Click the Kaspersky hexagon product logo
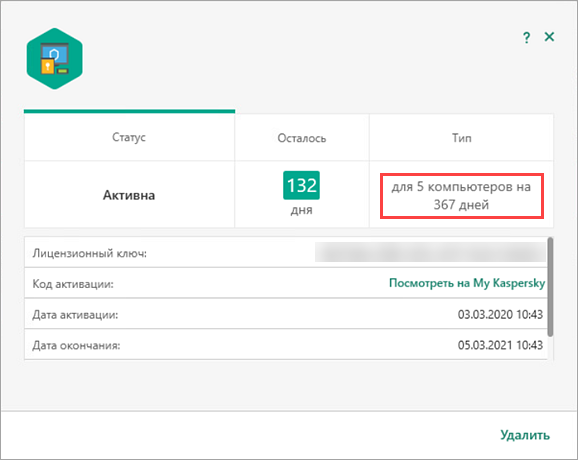578x460 pixels. [x=55, y=59]
